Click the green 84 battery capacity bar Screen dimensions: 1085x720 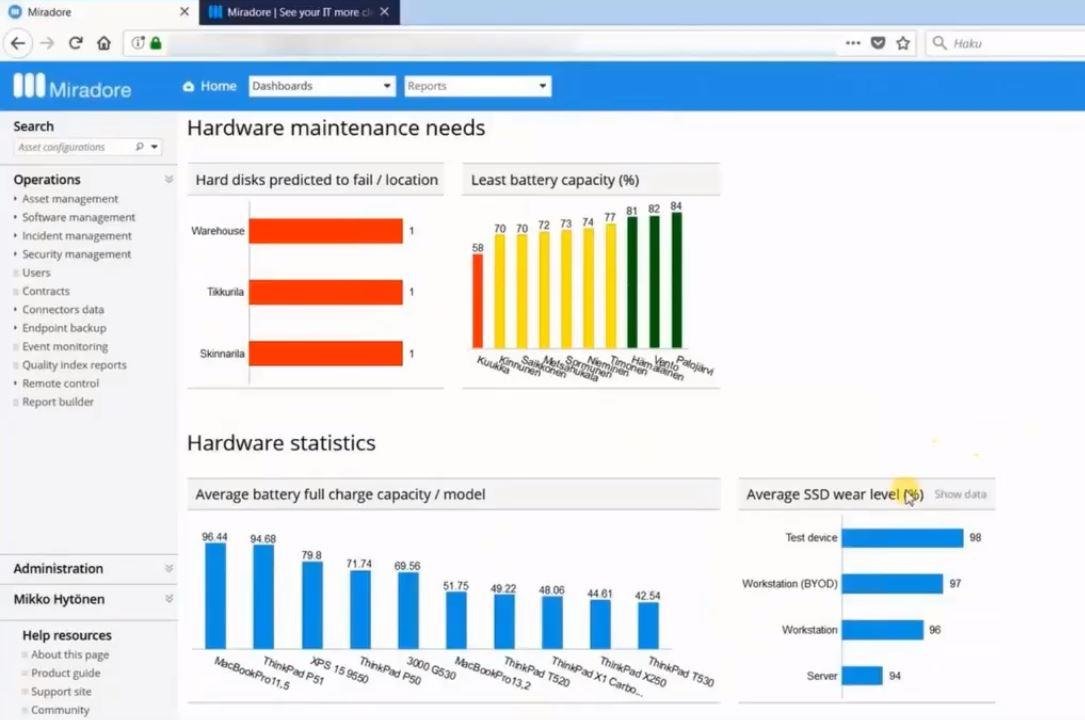tap(677, 280)
